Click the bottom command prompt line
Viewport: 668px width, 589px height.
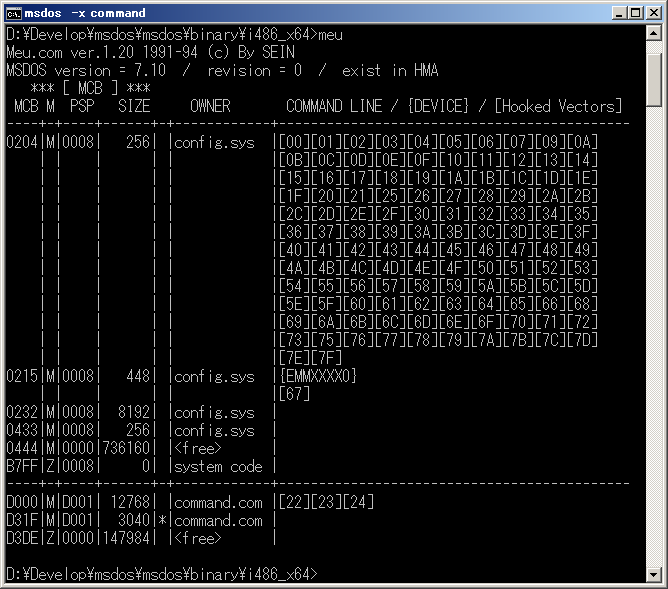coord(162,575)
